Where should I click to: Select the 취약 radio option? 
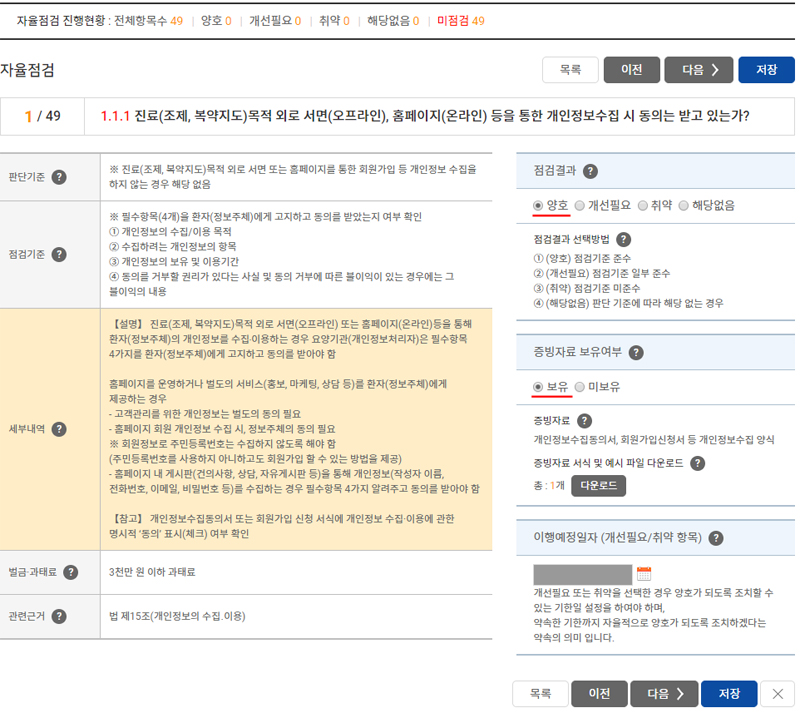point(643,205)
